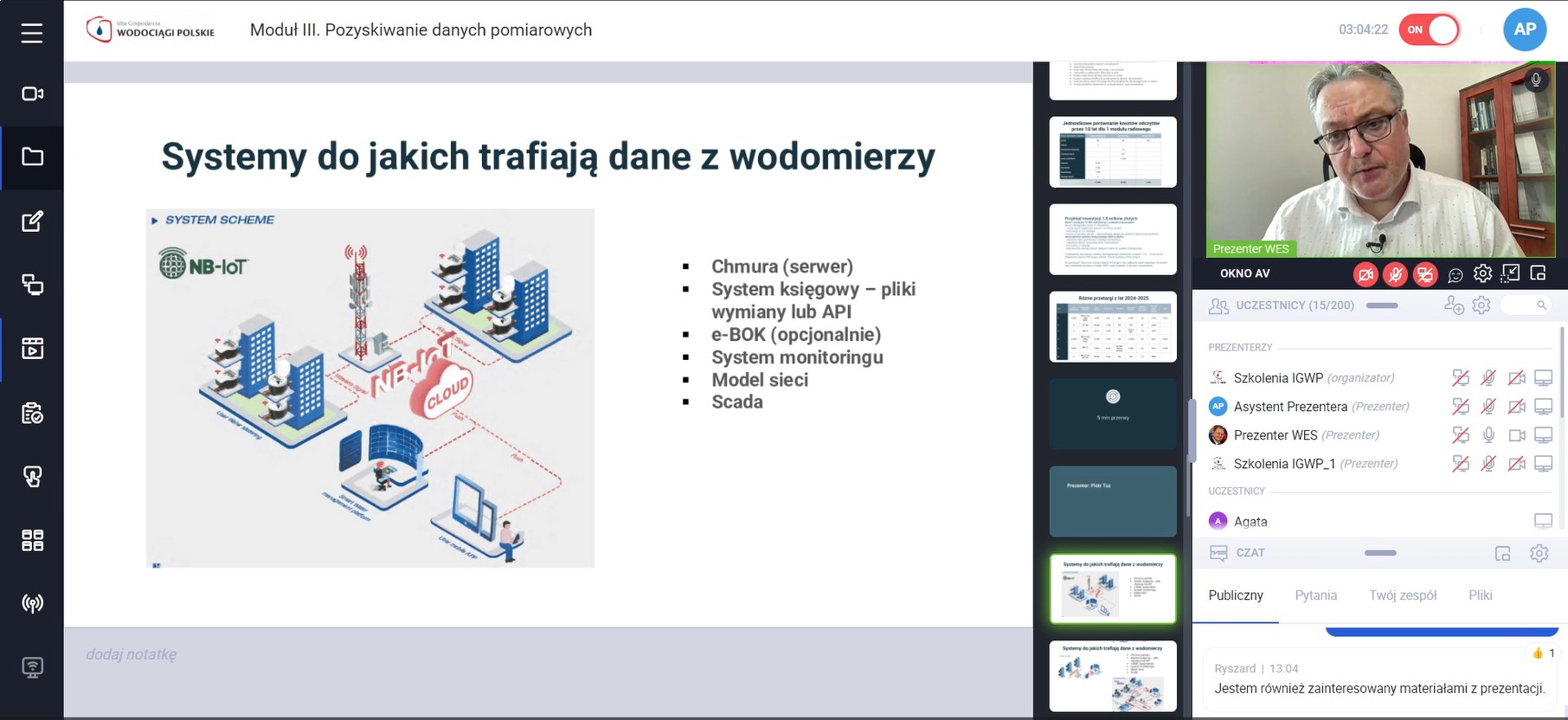Click the screen sharing icon in sidebar
This screenshot has width=1568, height=720.
click(32, 285)
